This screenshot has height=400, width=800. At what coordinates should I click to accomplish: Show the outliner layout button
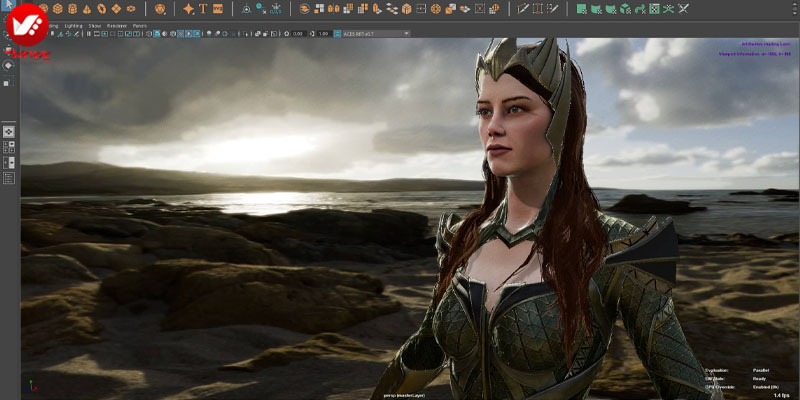(9, 178)
